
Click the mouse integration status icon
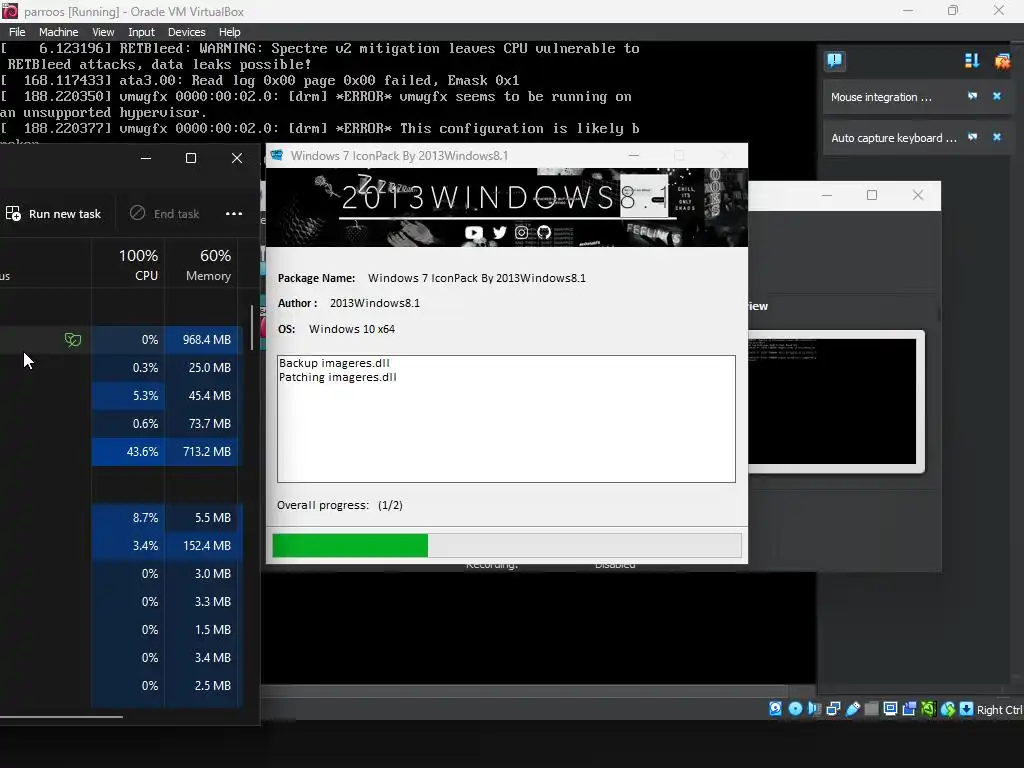tap(948, 709)
